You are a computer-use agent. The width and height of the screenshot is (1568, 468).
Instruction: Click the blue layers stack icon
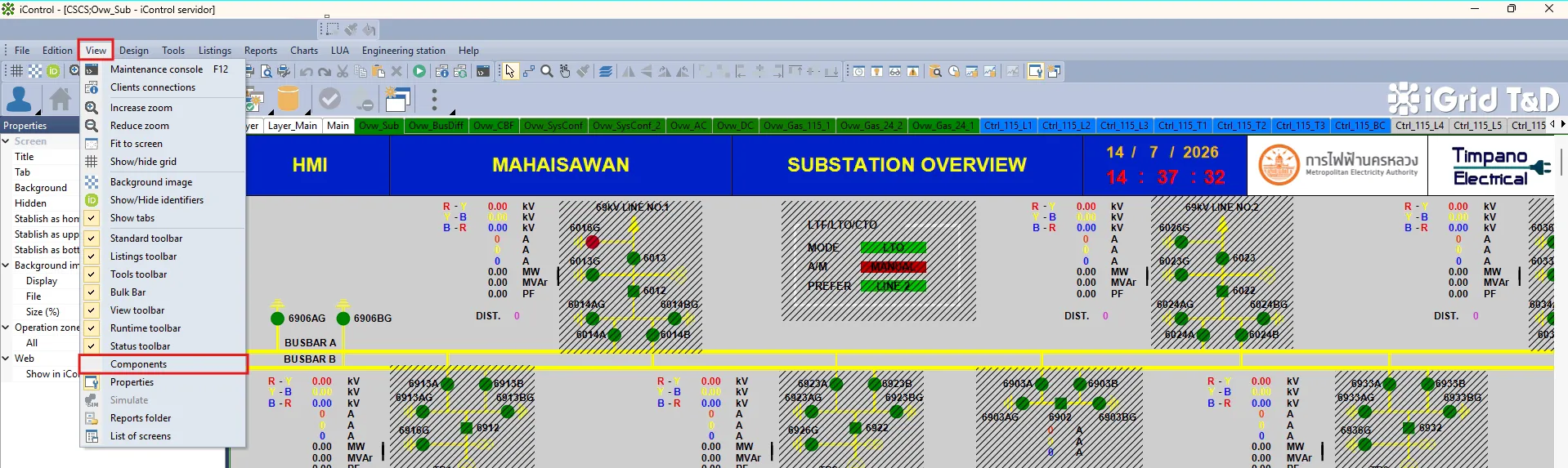[606, 72]
